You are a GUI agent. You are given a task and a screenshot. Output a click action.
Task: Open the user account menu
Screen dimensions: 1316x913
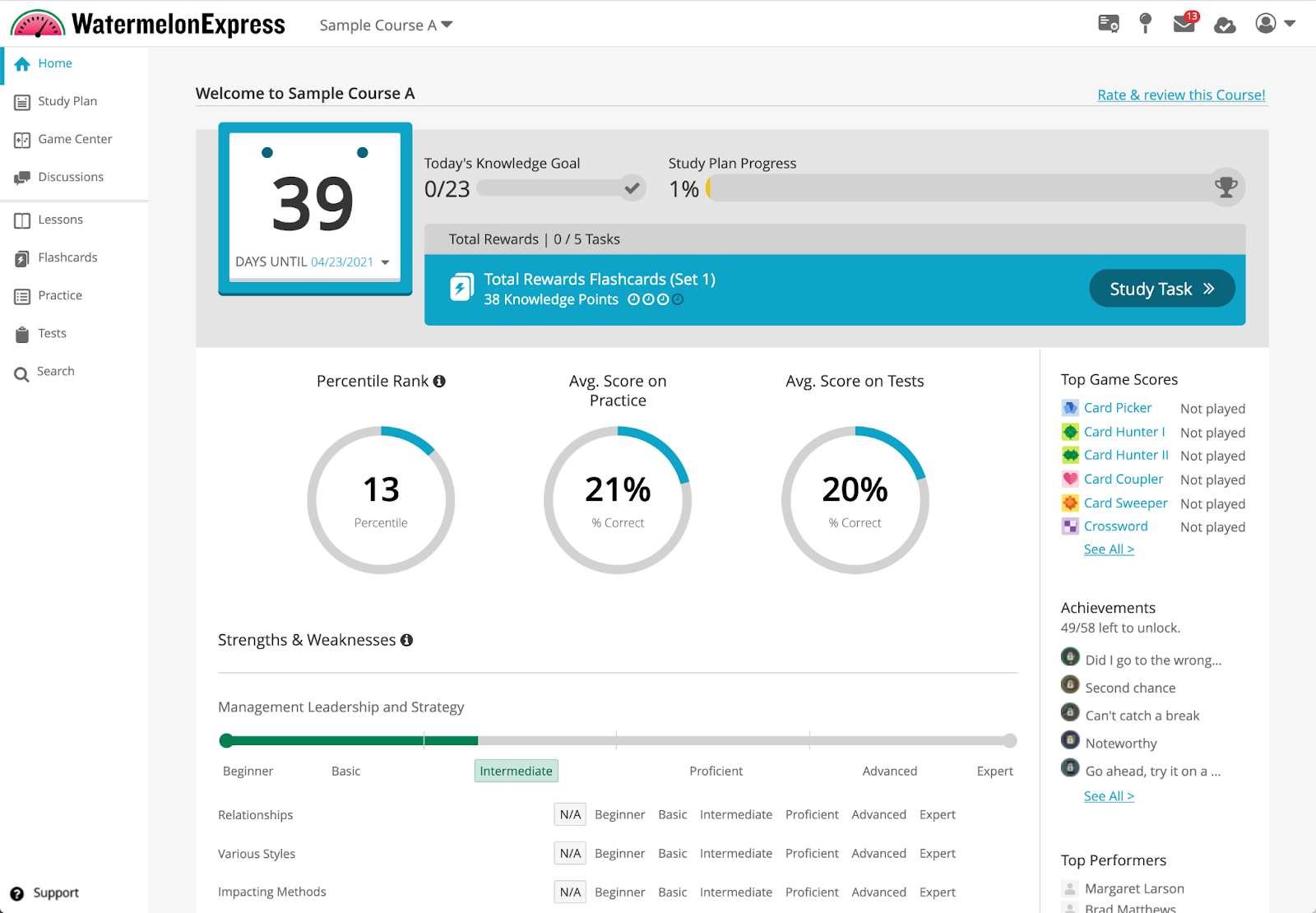[x=1275, y=24]
